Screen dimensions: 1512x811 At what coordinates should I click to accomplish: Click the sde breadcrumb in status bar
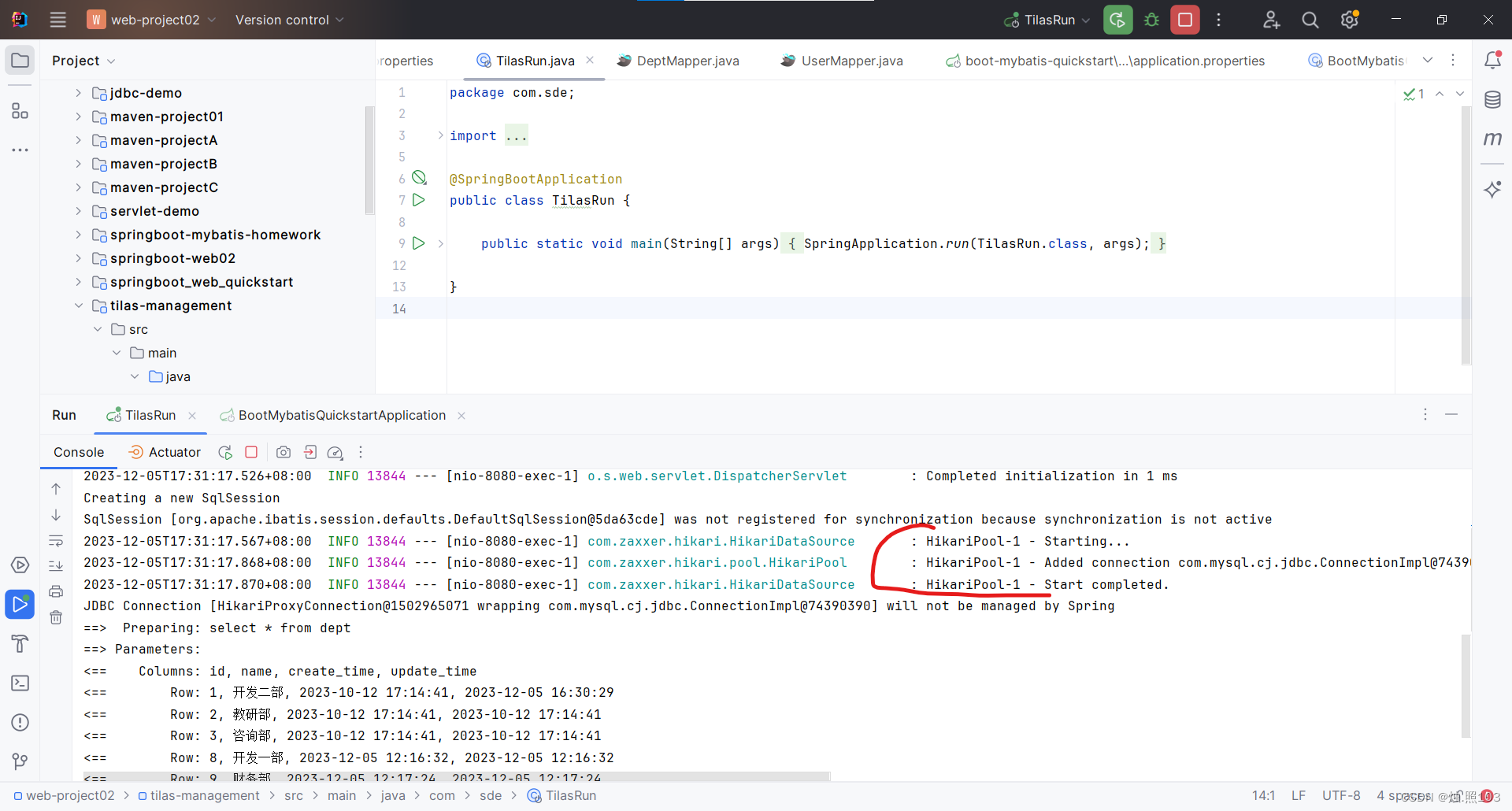click(x=491, y=795)
